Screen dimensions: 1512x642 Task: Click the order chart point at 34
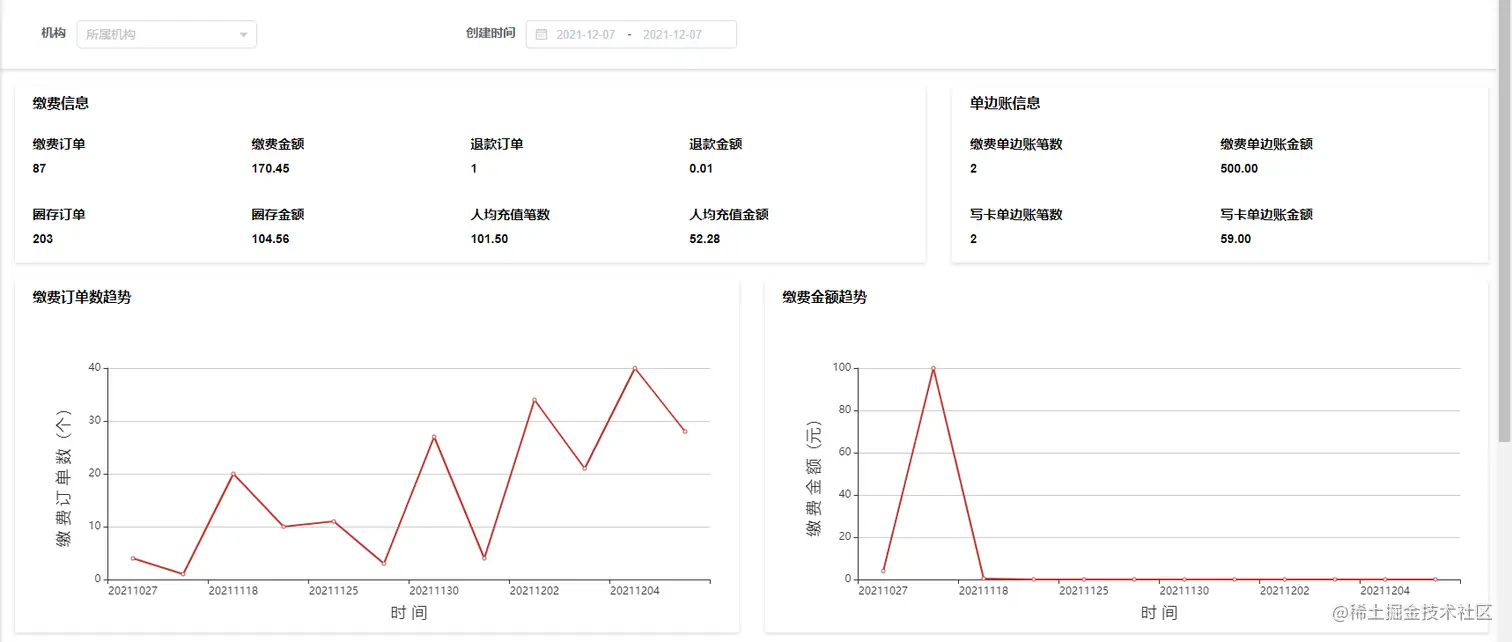pyautogui.click(x=534, y=400)
